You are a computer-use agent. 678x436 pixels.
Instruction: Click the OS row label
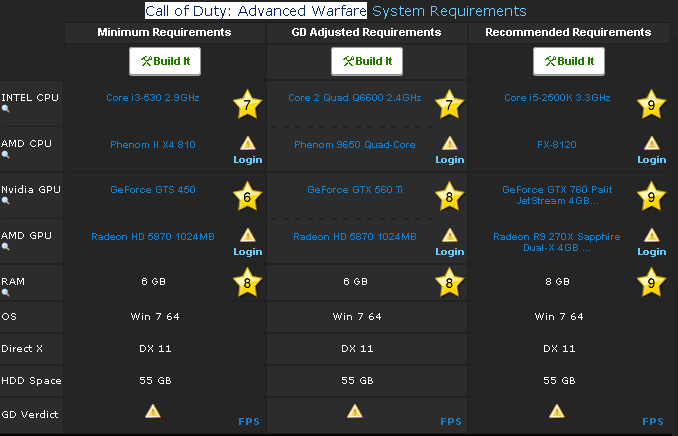coord(9,317)
